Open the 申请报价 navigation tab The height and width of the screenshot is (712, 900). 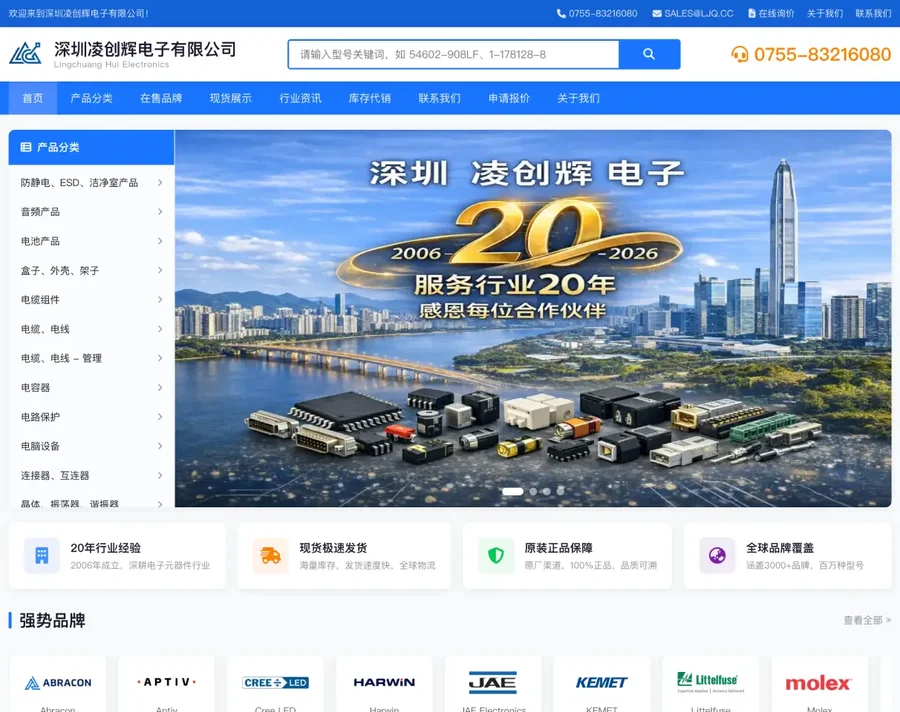coord(509,98)
